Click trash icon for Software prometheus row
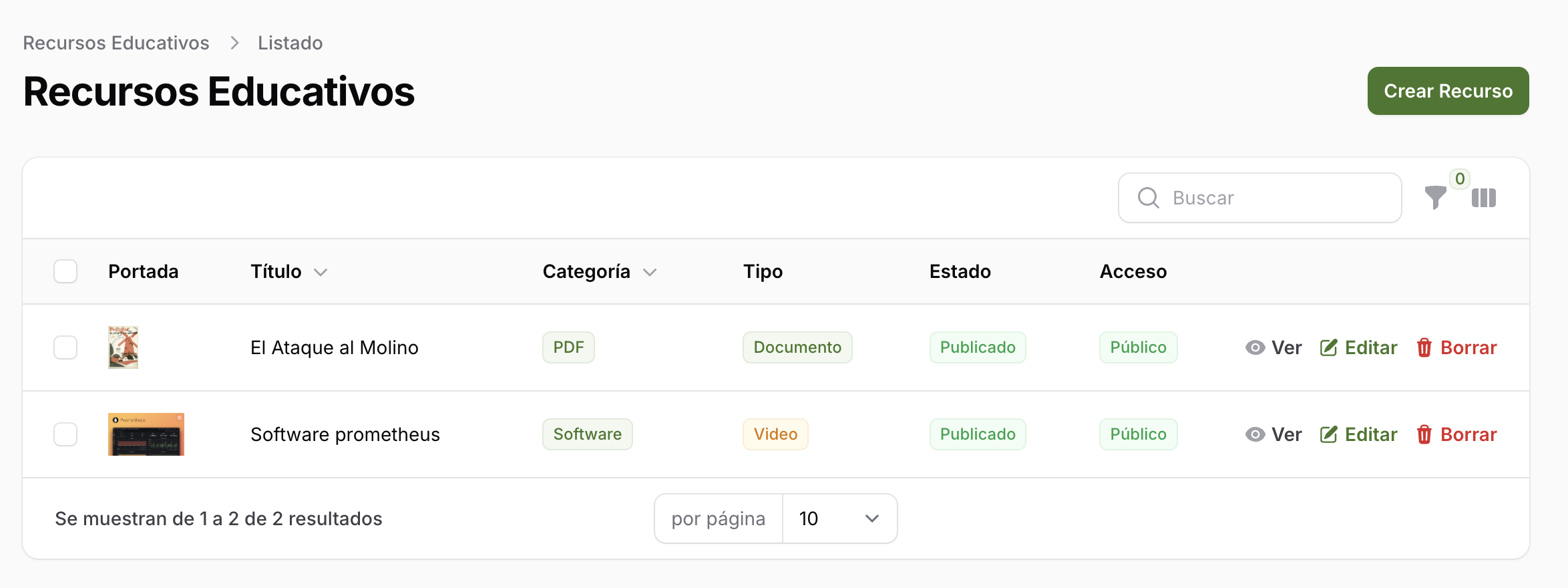This screenshot has width=1568, height=588. pyautogui.click(x=1424, y=434)
